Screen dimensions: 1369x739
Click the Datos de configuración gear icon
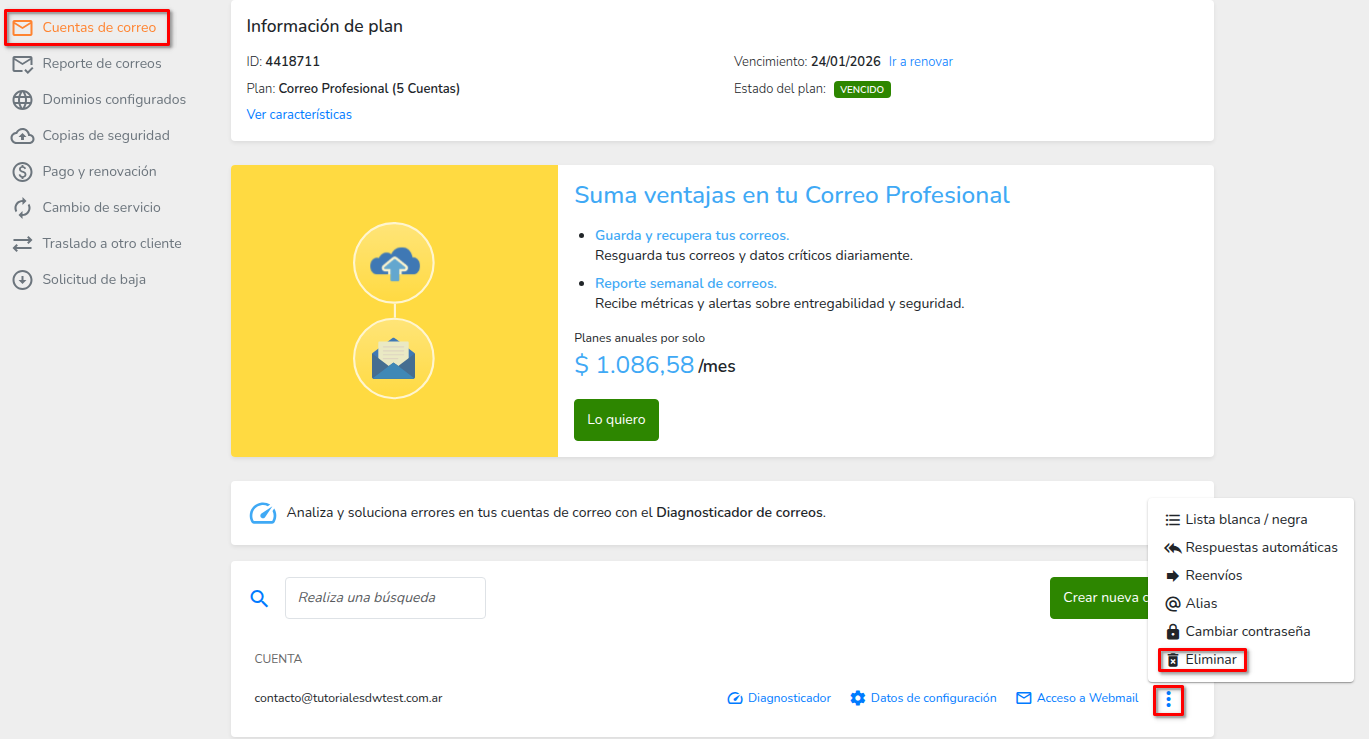tap(857, 698)
